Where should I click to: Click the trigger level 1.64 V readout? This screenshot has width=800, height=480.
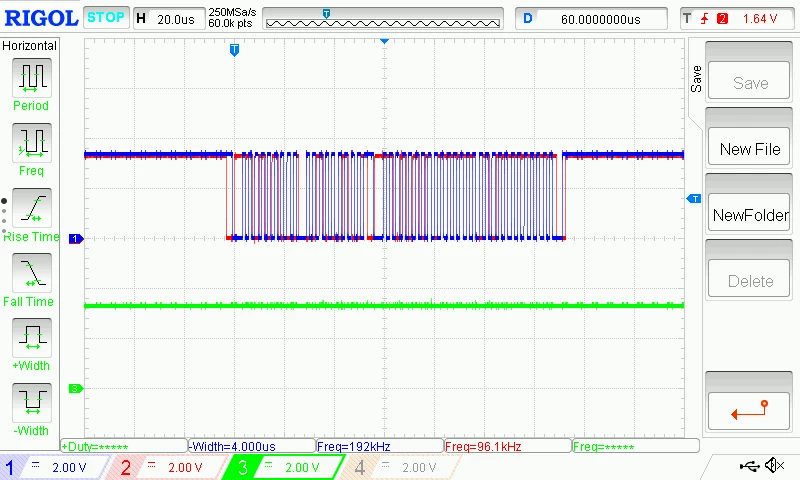760,19
